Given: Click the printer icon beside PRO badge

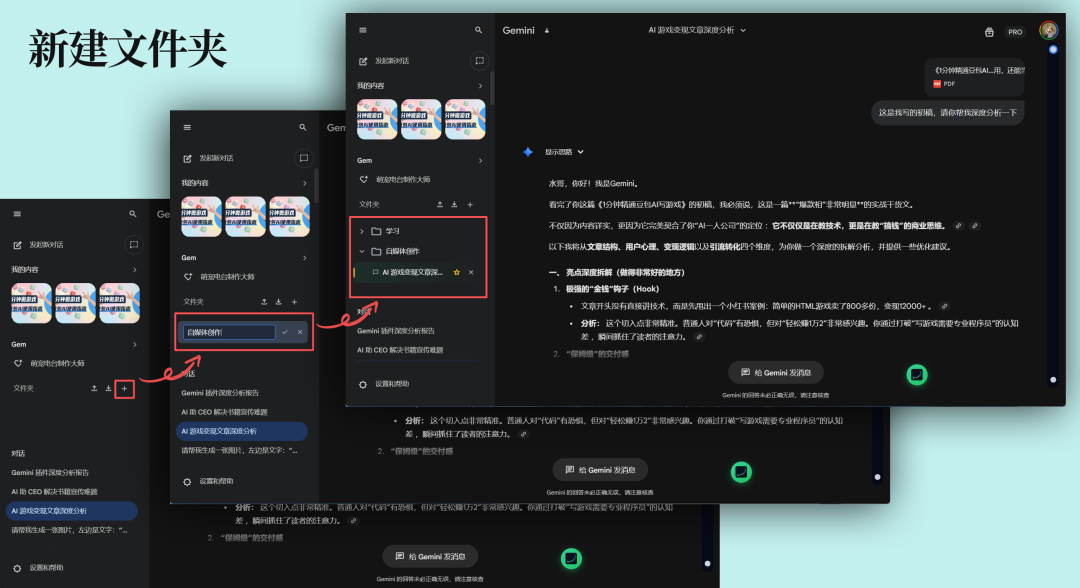Looking at the screenshot, I should tap(989, 32).
